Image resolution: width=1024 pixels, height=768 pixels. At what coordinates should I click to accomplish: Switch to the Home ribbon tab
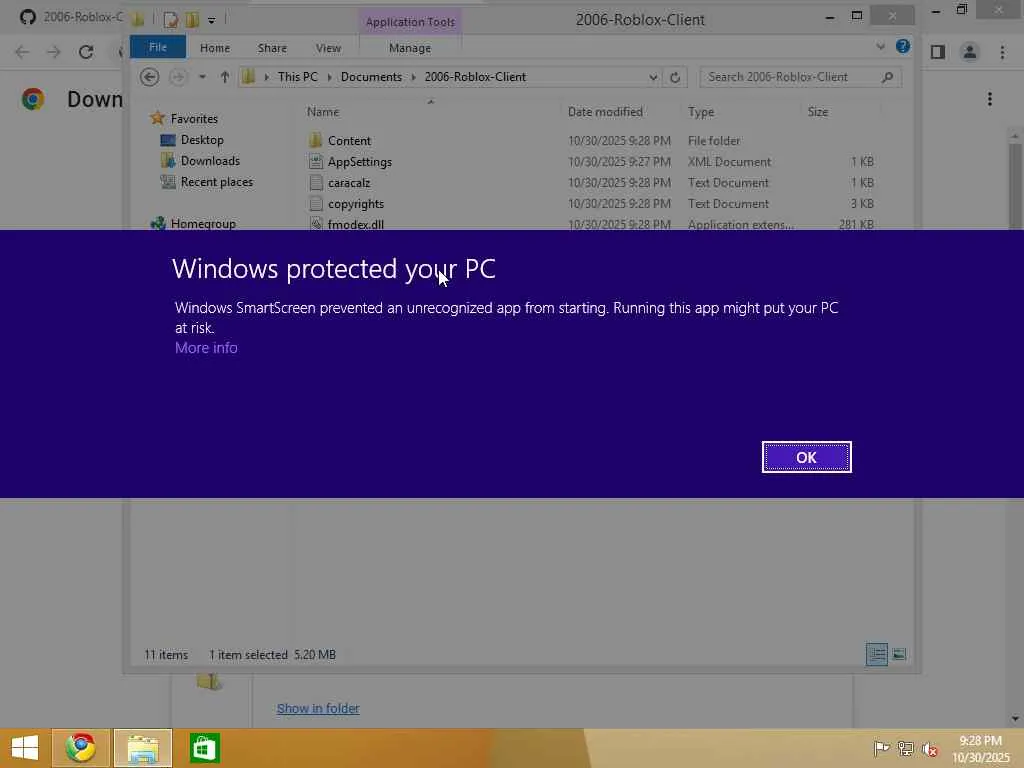point(215,48)
